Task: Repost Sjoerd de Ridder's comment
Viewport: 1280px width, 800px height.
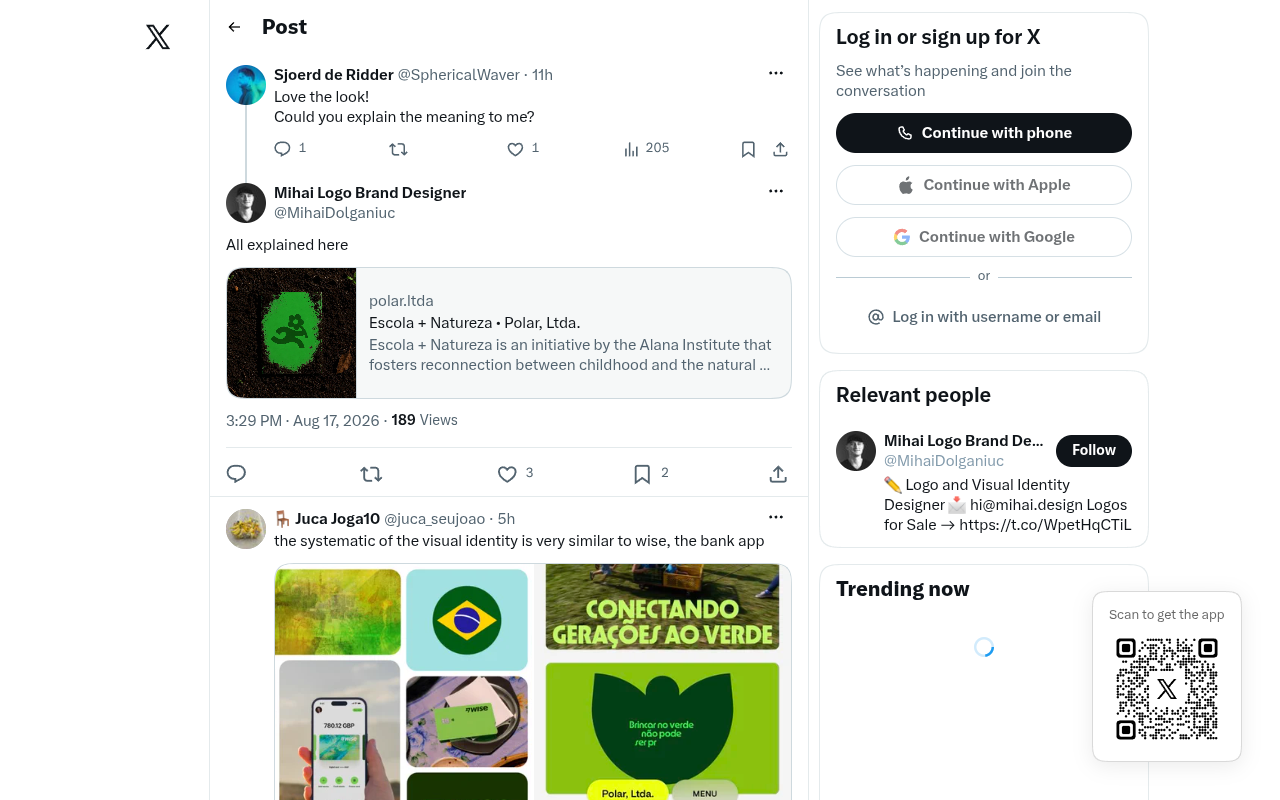Action: pyautogui.click(x=398, y=149)
